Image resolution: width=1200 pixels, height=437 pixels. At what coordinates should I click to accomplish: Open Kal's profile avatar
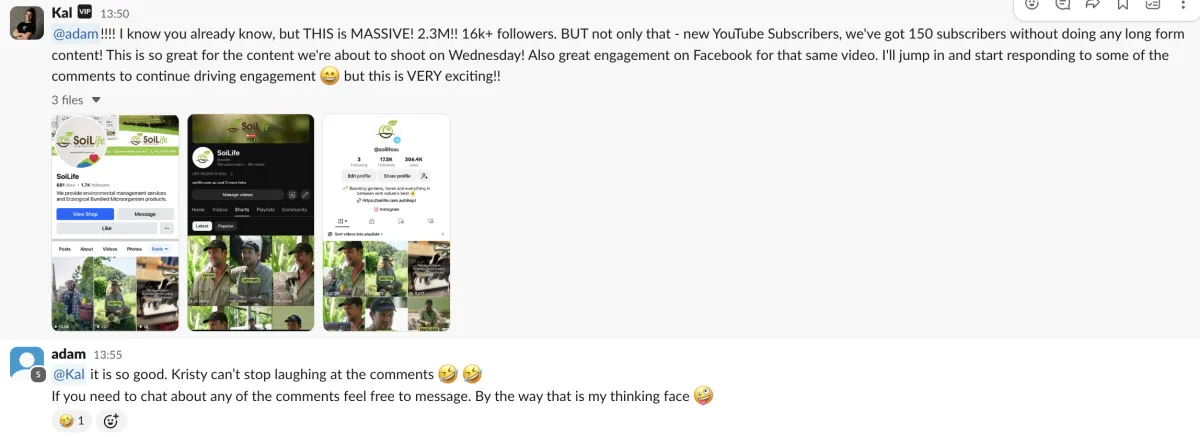[27, 21]
